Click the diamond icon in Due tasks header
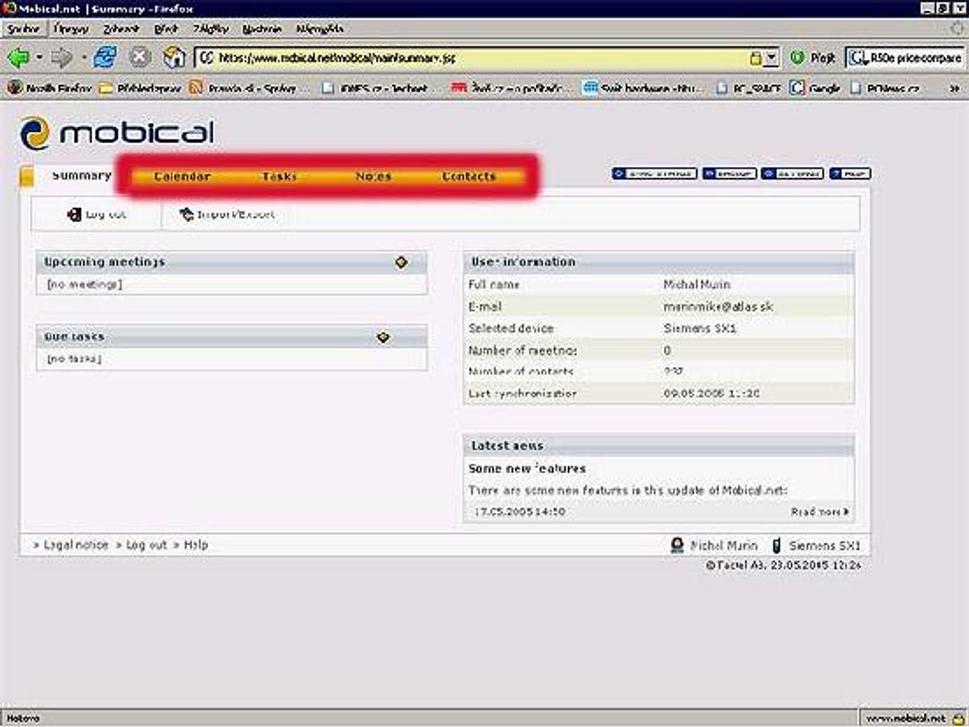This screenshot has width=969, height=727. 383,337
